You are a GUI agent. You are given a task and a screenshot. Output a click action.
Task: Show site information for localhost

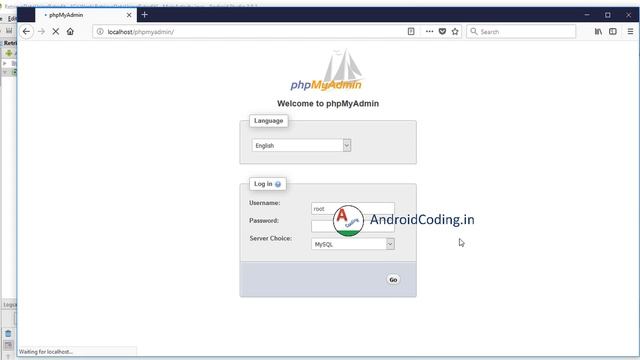click(100, 31)
